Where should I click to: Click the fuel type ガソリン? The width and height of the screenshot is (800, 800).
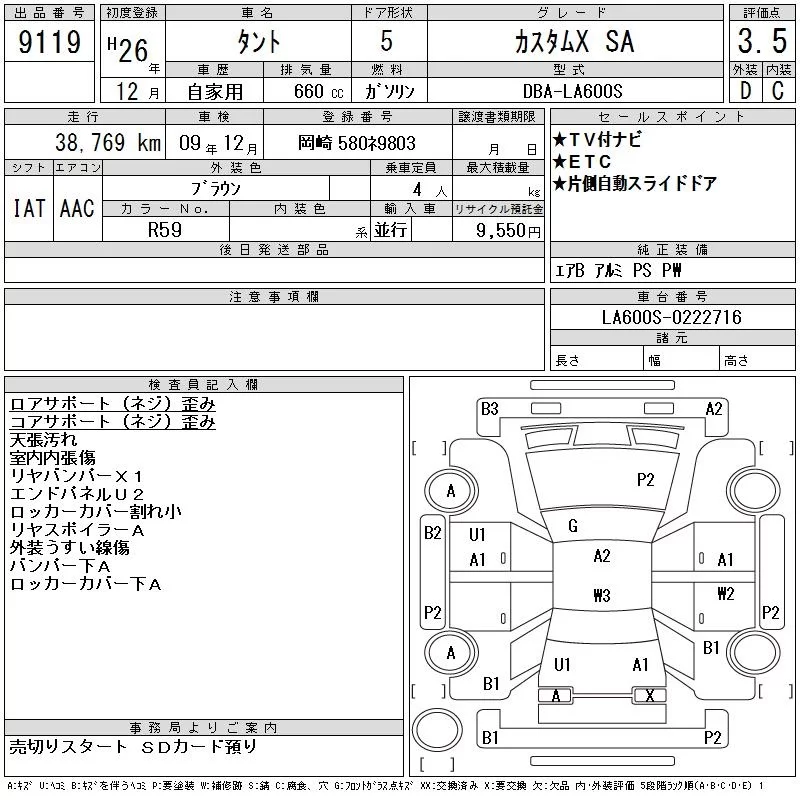389,91
